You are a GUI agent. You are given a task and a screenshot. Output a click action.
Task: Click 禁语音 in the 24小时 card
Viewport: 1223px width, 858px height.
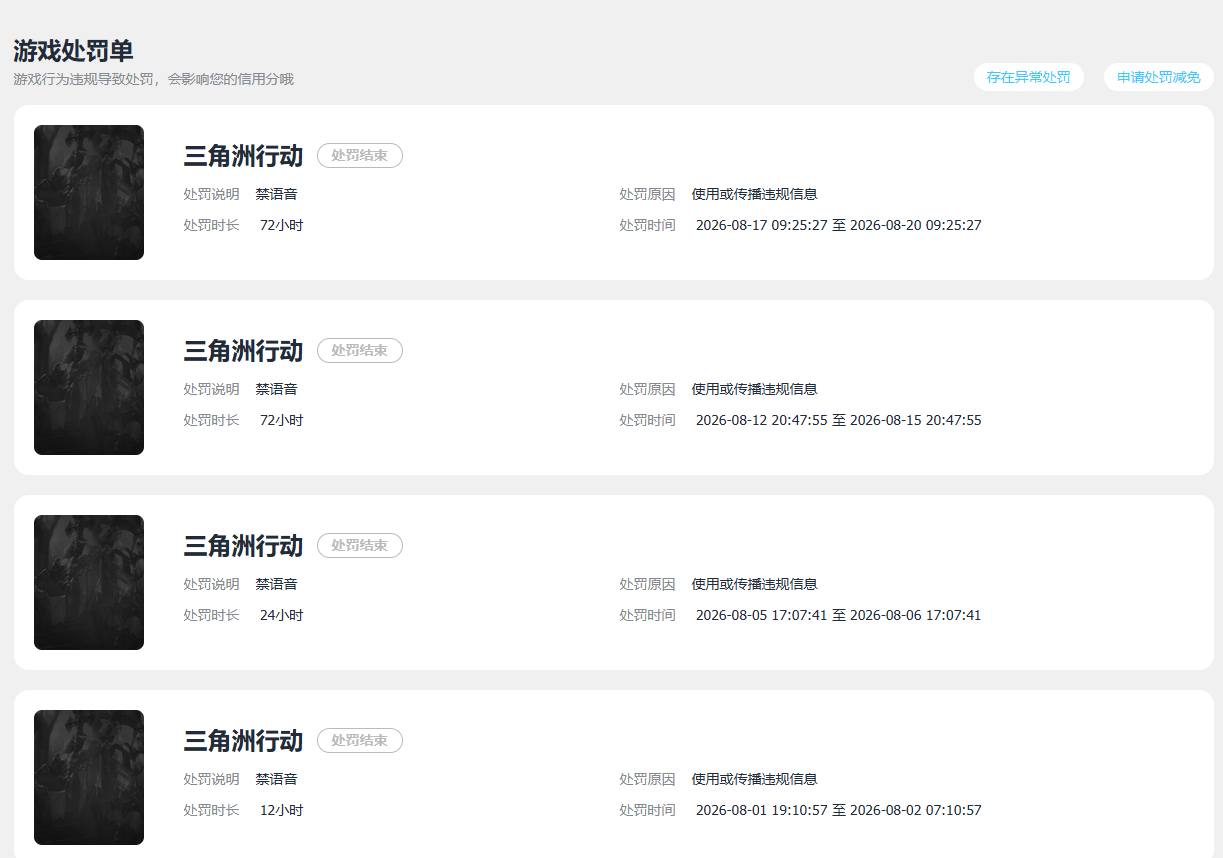pyautogui.click(x=276, y=584)
